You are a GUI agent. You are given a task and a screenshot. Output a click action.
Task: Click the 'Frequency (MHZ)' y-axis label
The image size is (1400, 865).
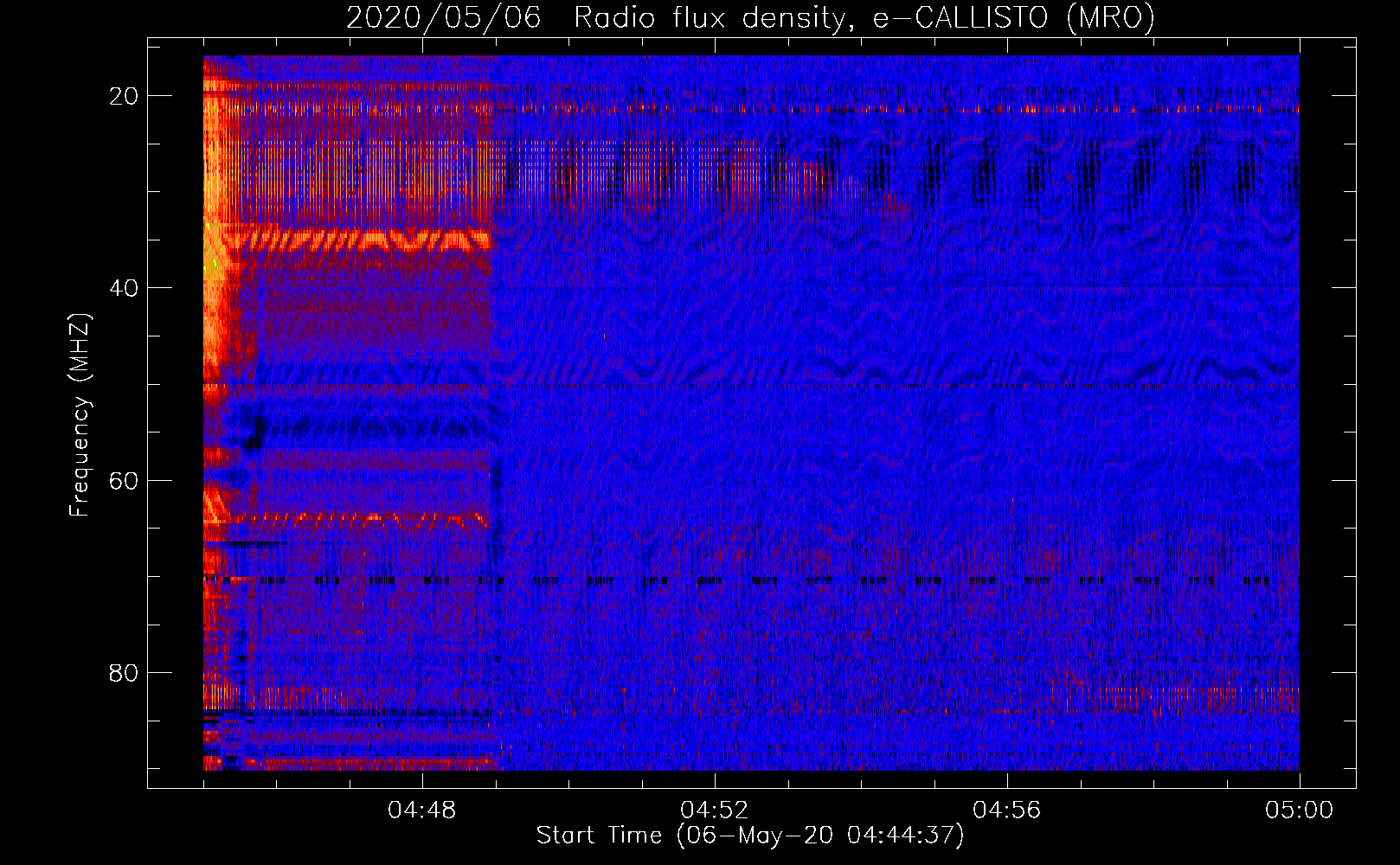80,415
